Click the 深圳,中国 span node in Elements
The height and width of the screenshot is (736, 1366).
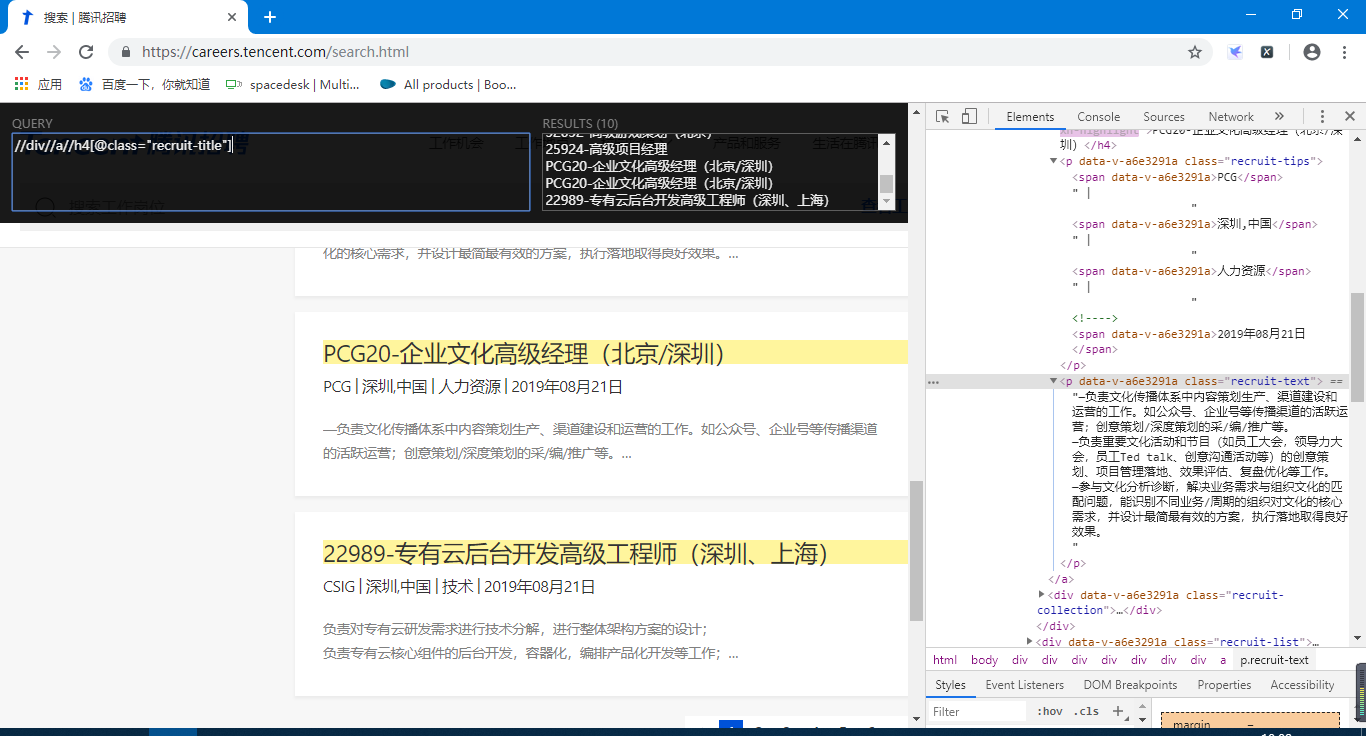1196,224
